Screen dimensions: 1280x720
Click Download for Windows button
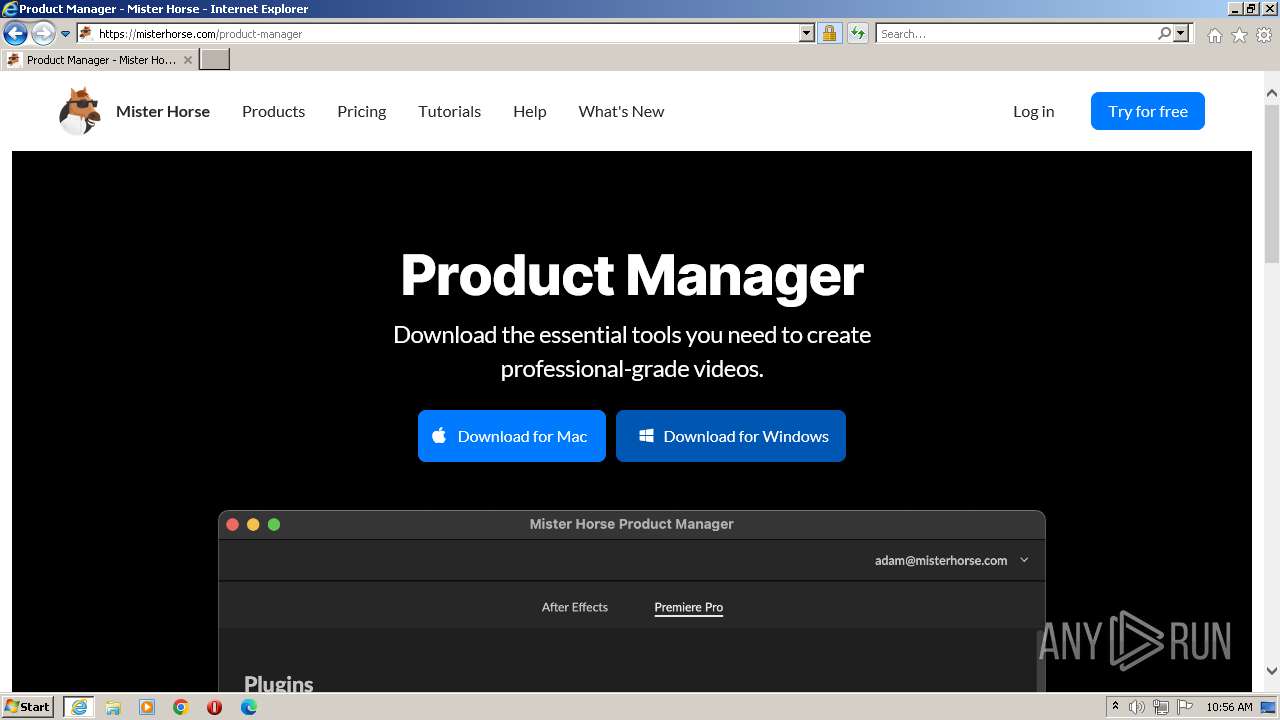731,436
